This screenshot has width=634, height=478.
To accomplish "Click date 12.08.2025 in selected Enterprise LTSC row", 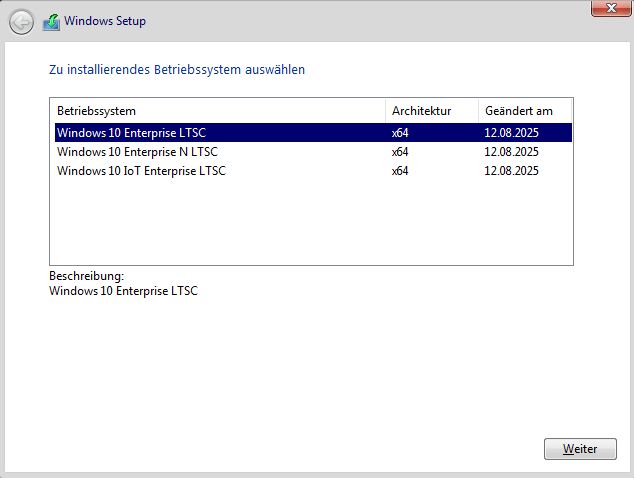I will coord(511,133).
